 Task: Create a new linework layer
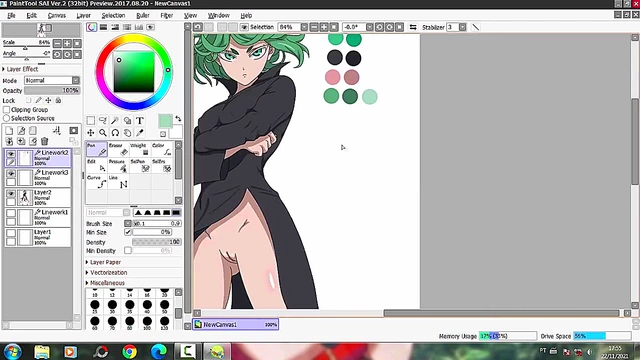click(21, 131)
